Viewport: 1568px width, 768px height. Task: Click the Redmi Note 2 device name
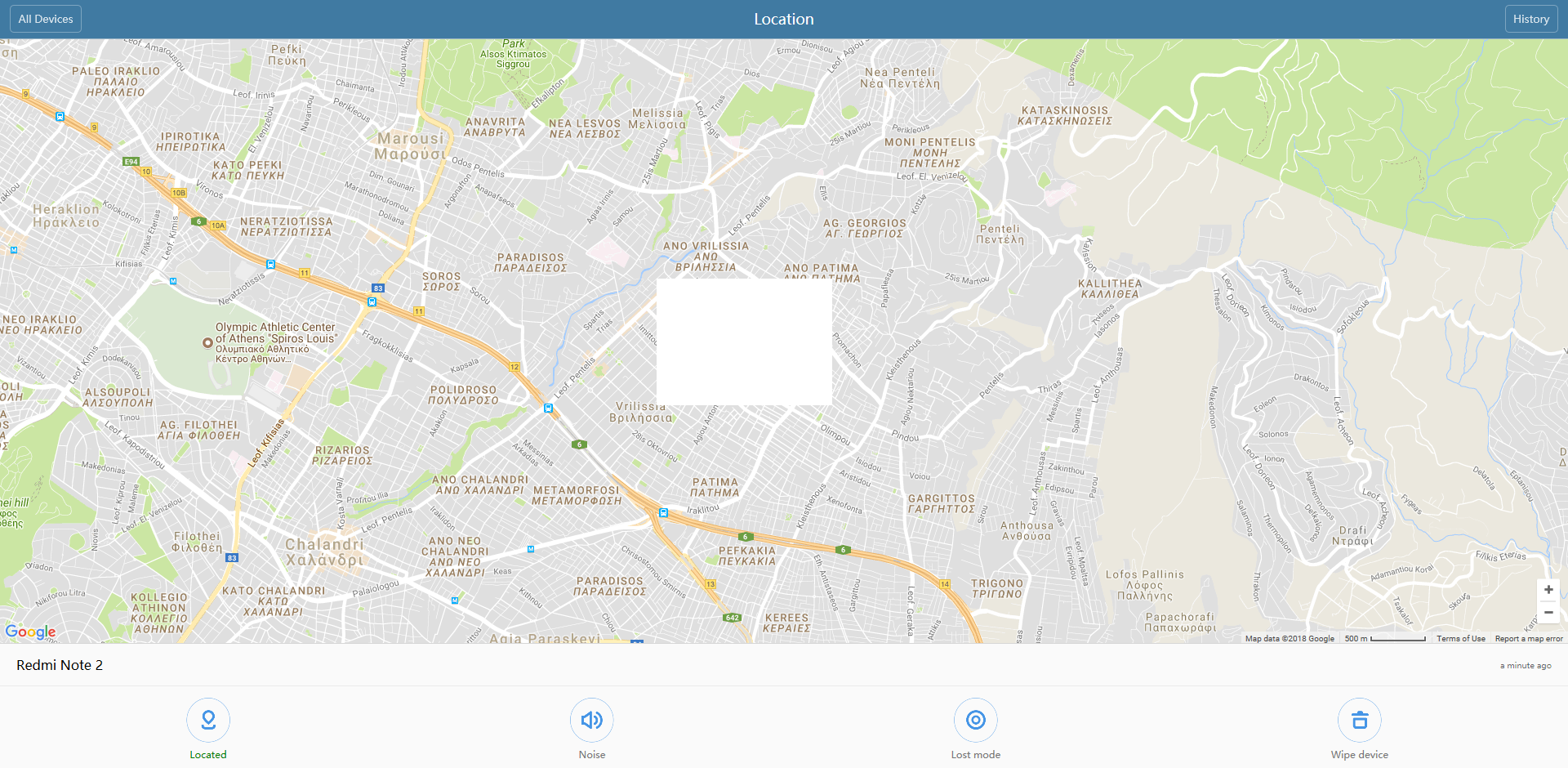(x=60, y=665)
